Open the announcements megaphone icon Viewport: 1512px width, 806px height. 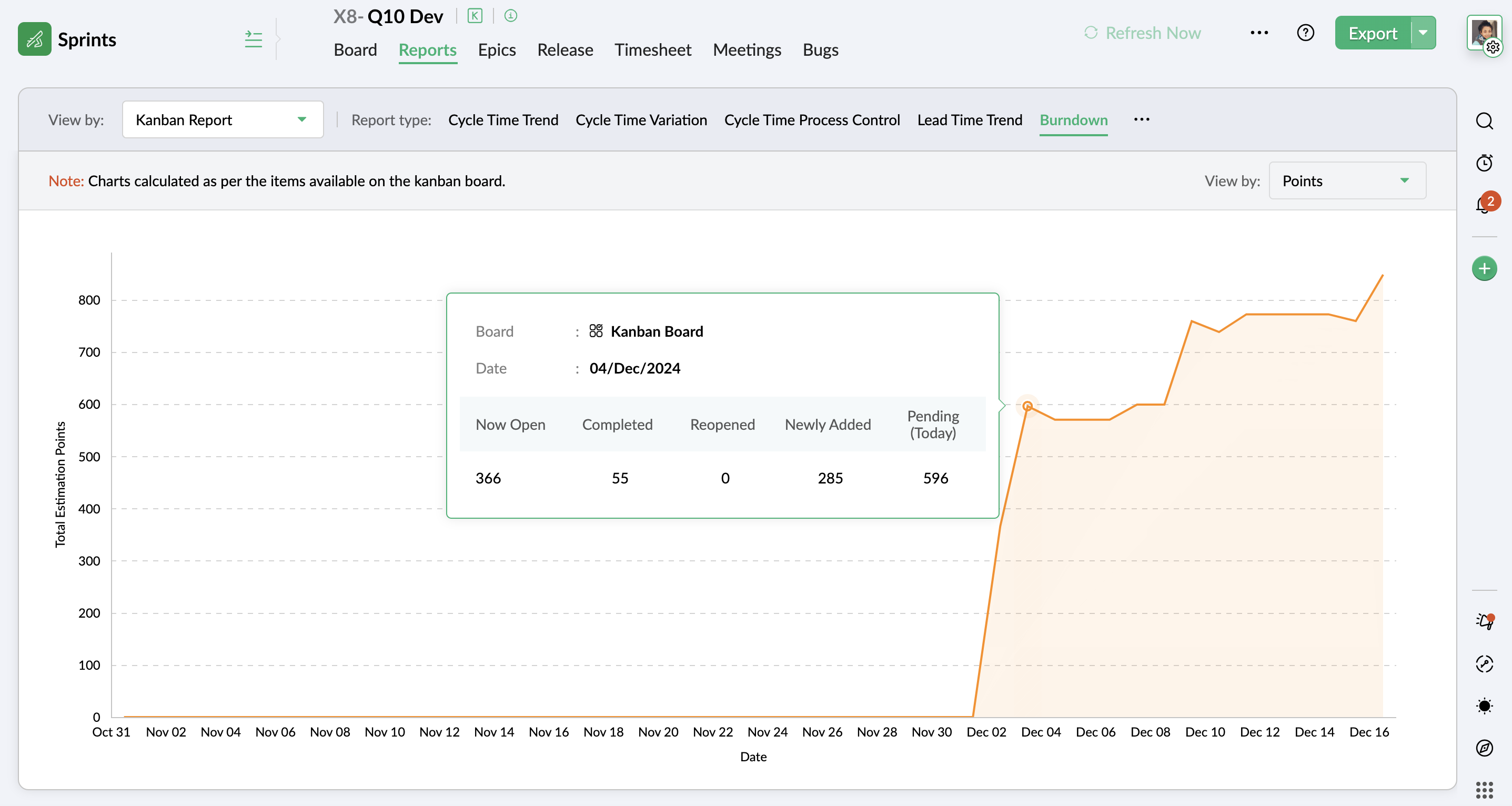point(1484,621)
